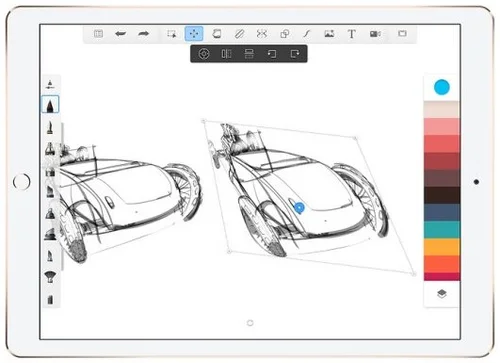Pick the slate blue swatch
Screen dimensions: 500x363
click(442, 212)
